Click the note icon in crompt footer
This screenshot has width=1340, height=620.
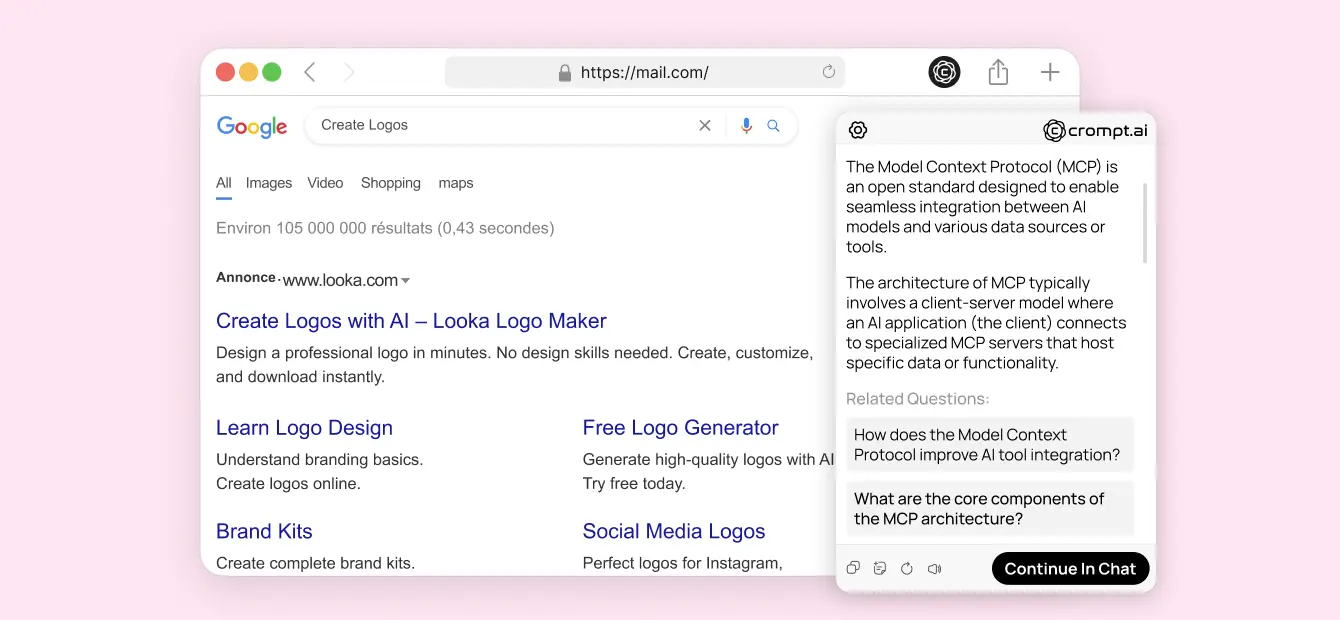click(880, 568)
